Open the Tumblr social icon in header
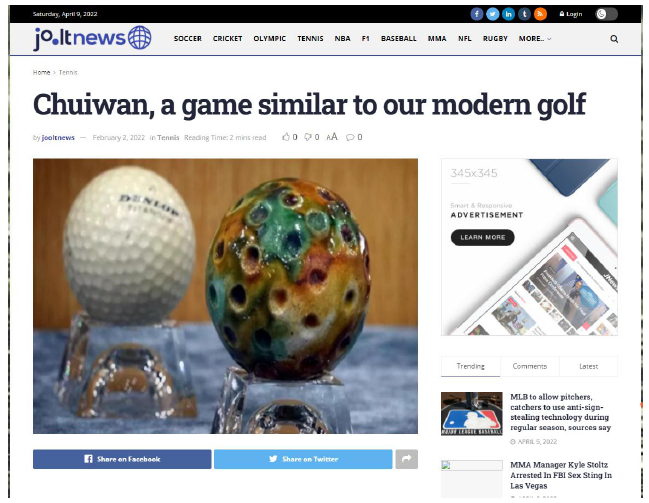649x503 pixels. click(524, 14)
